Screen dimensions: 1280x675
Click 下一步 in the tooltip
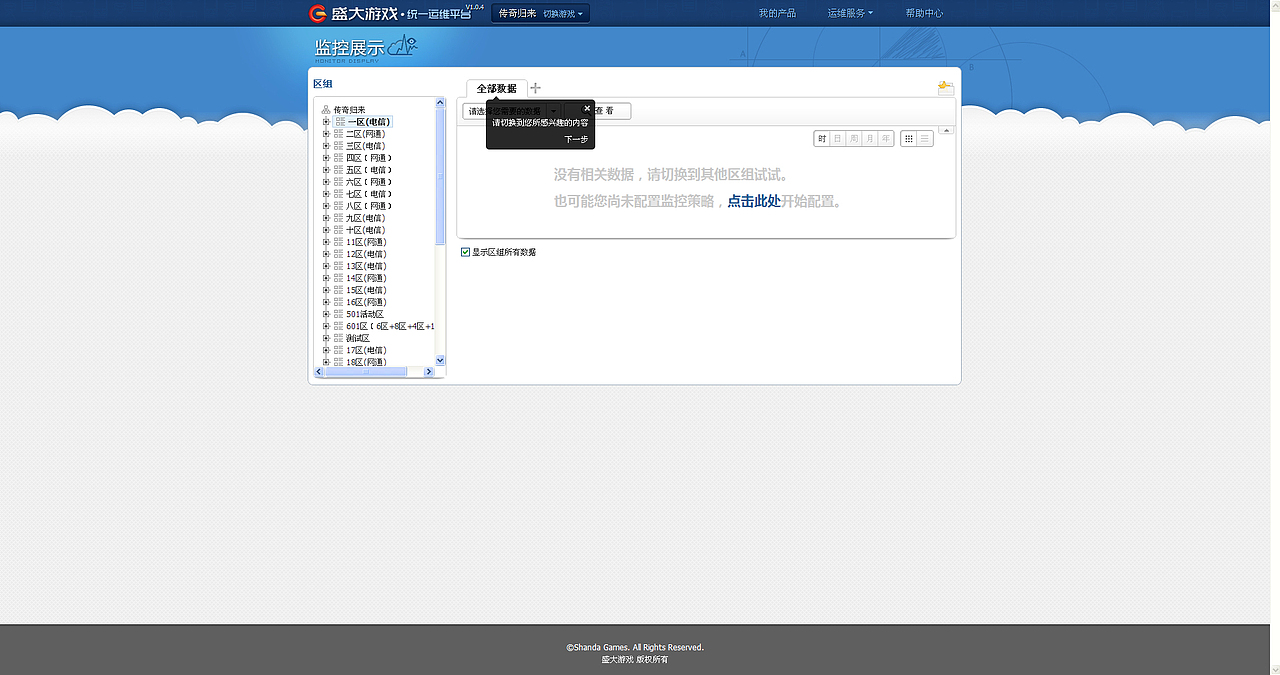(576, 139)
